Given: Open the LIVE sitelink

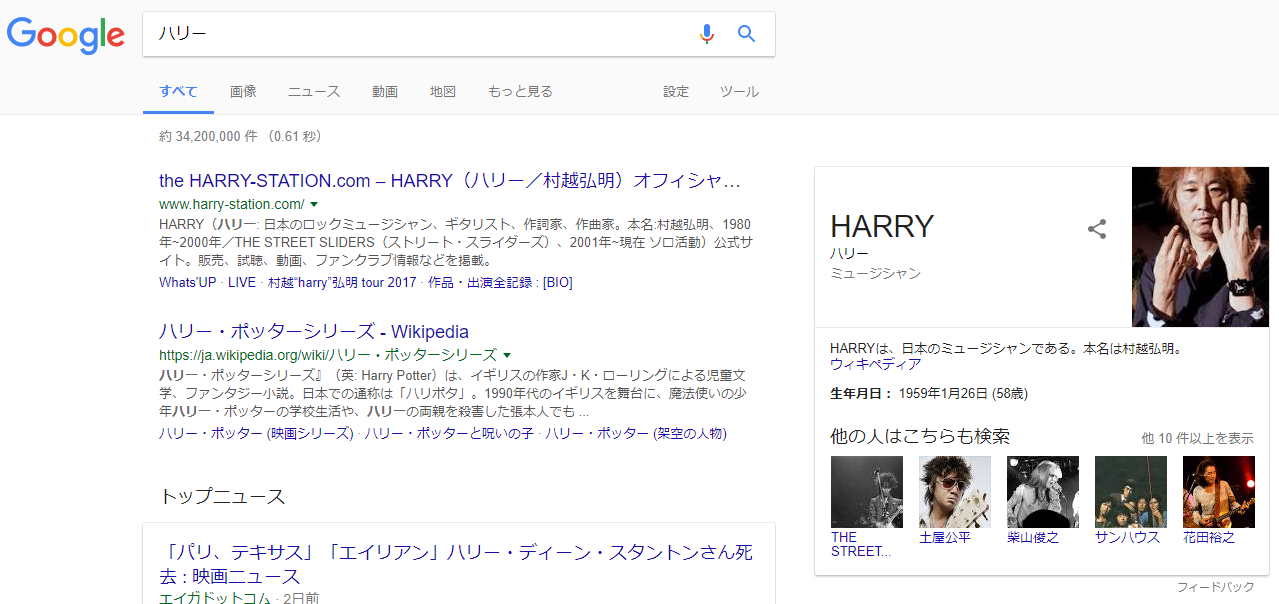Looking at the screenshot, I should tap(242, 283).
